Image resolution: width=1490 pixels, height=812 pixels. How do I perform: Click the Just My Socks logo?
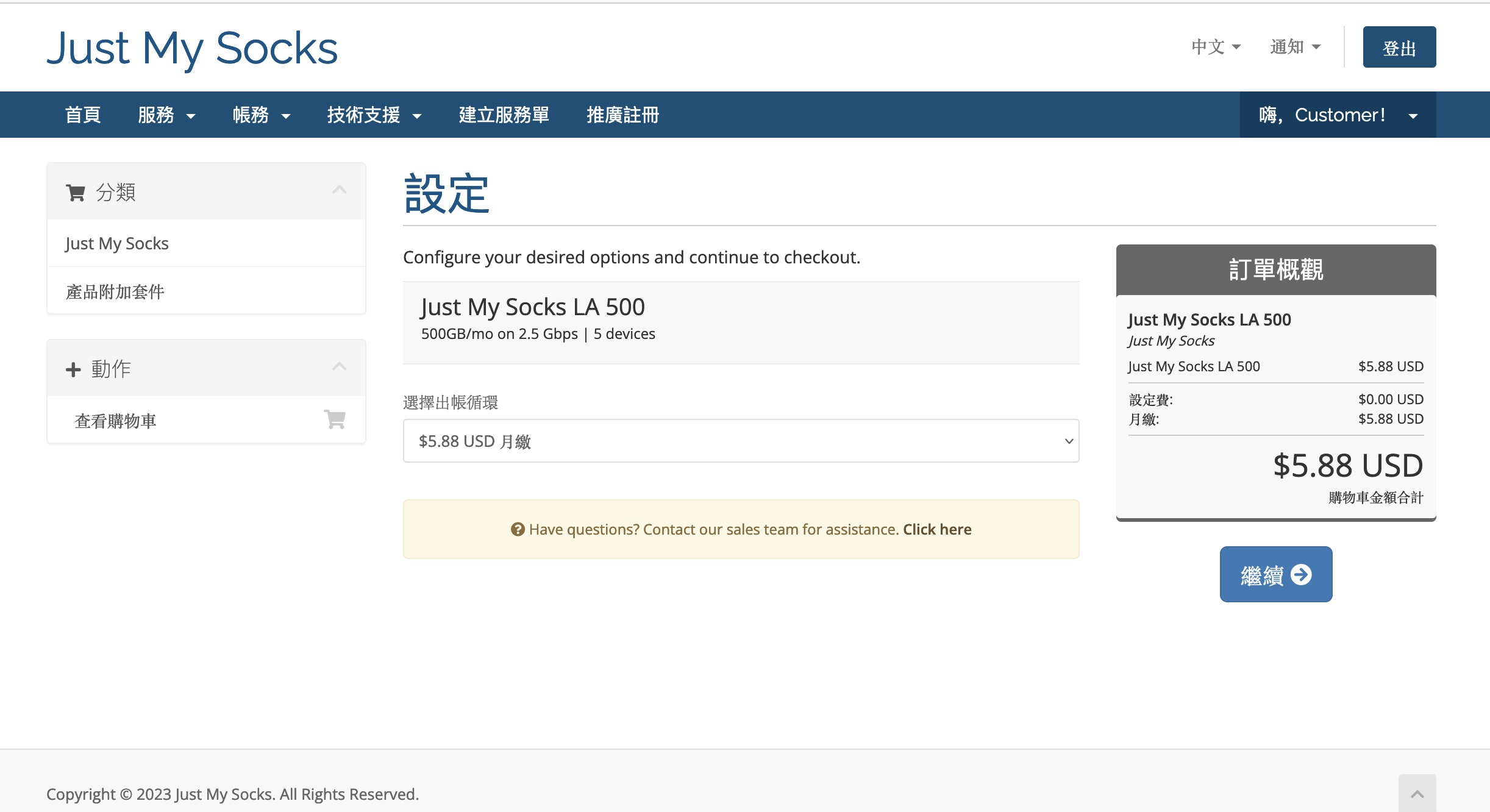(193, 48)
